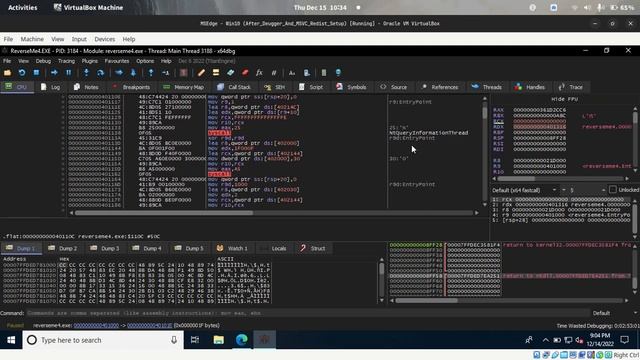Open file using folder toolbar icon
640x360 pixels.
tap(7, 73)
